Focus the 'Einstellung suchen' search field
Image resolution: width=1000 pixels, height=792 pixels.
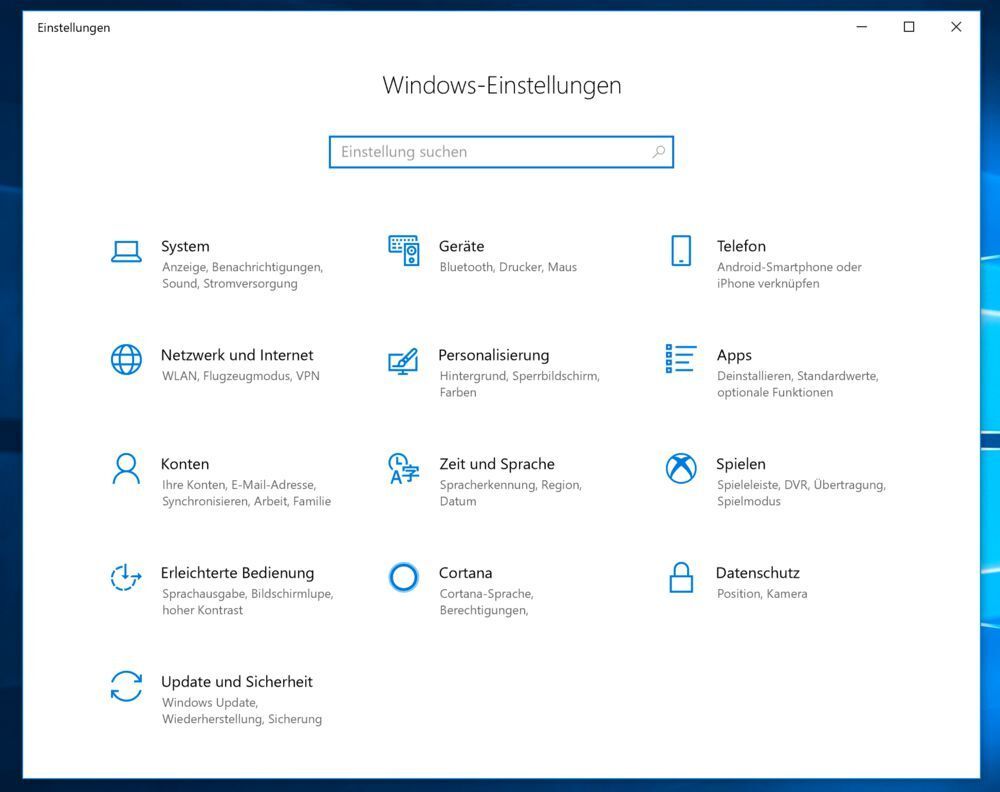pyautogui.click(x=501, y=152)
